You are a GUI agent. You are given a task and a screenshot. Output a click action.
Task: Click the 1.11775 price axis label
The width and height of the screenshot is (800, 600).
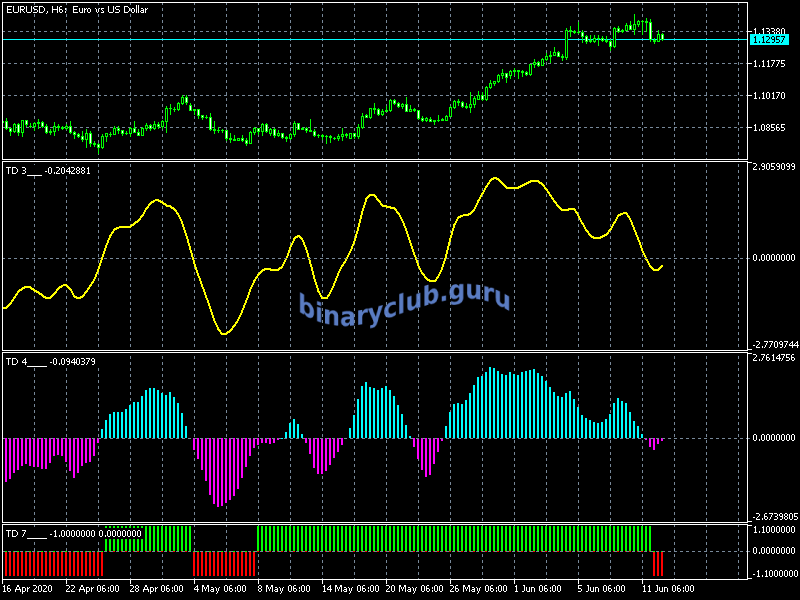coord(768,64)
